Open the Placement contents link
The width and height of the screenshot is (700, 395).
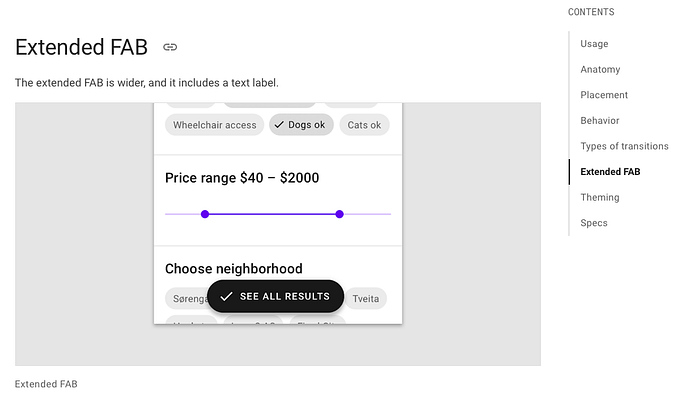604,95
